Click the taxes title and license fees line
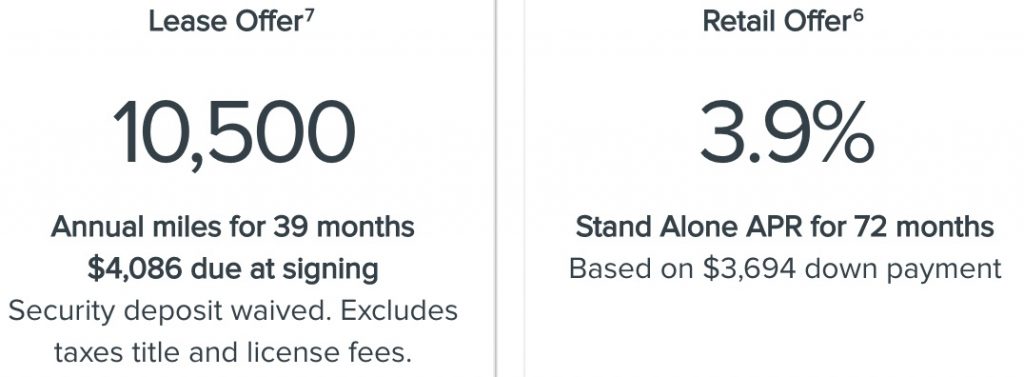Image resolution: width=1024 pixels, height=377 pixels. coord(233,353)
